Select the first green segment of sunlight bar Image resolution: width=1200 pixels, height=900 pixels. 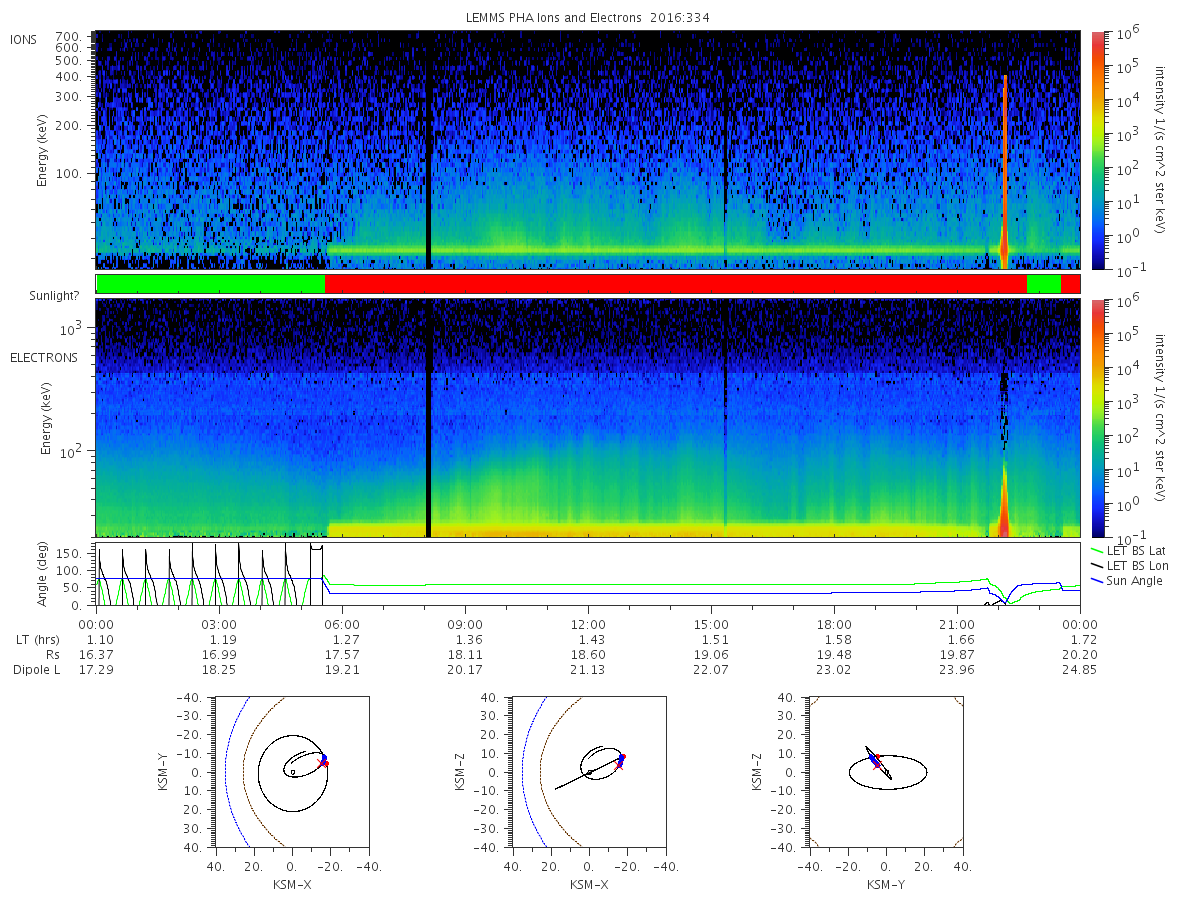tap(211, 284)
